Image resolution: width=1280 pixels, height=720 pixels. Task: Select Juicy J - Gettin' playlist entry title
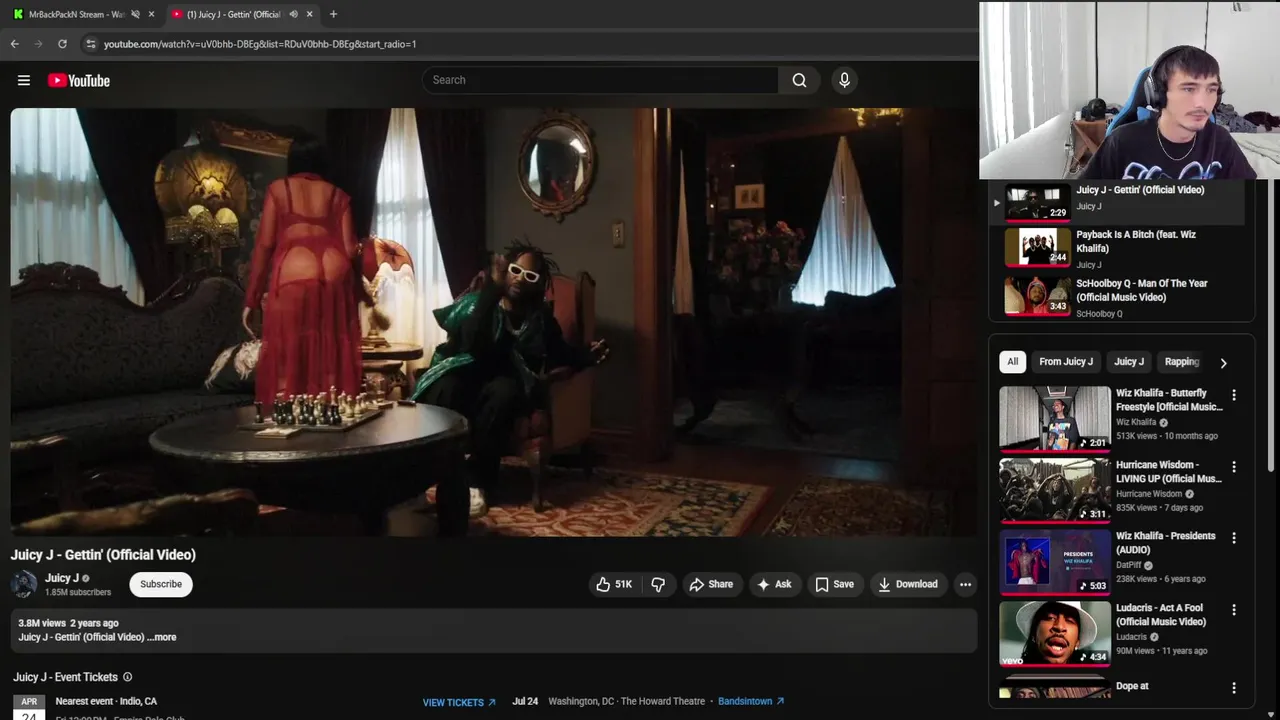click(1140, 190)
